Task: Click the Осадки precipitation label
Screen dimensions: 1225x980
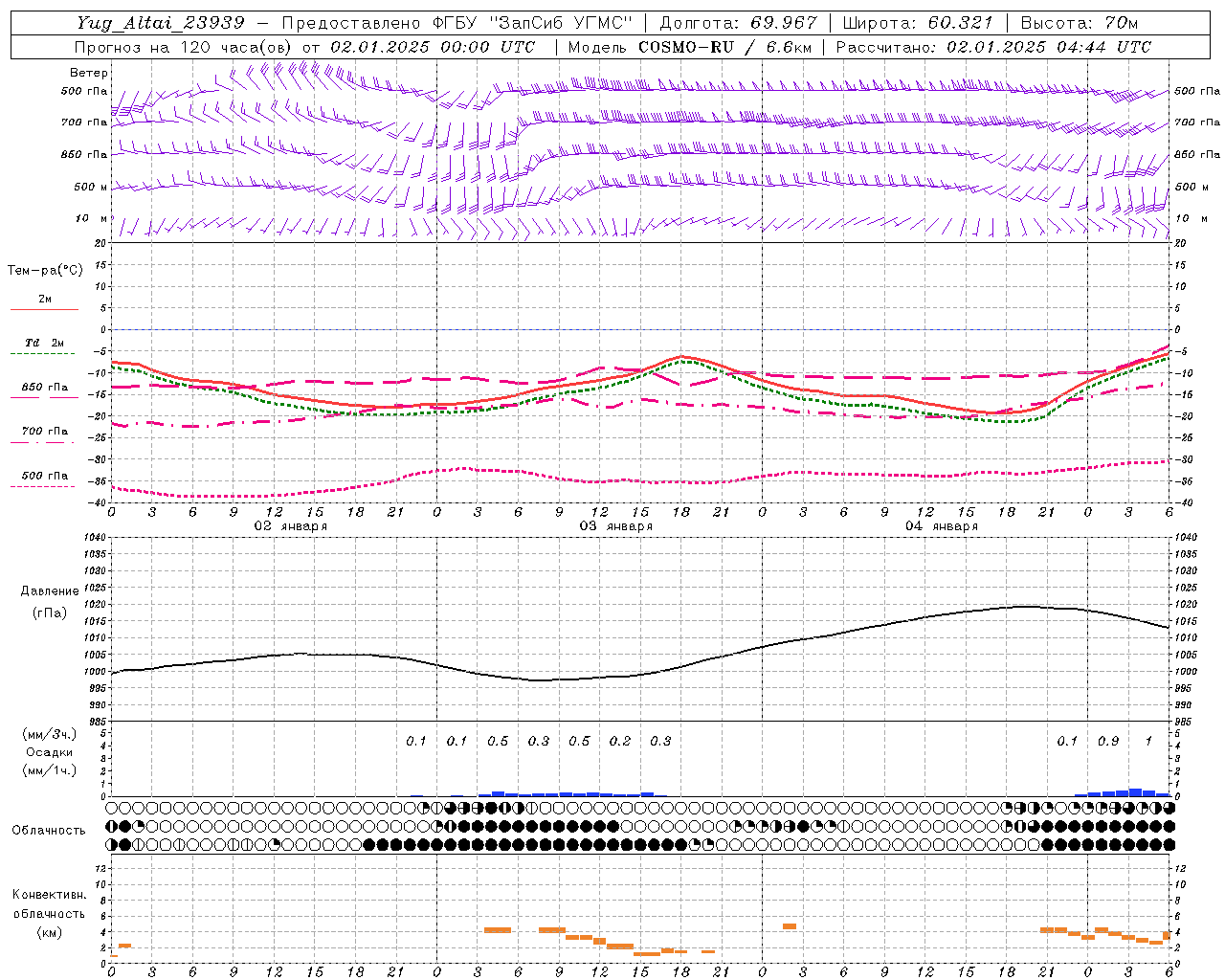Action: (x=50, y=752)
